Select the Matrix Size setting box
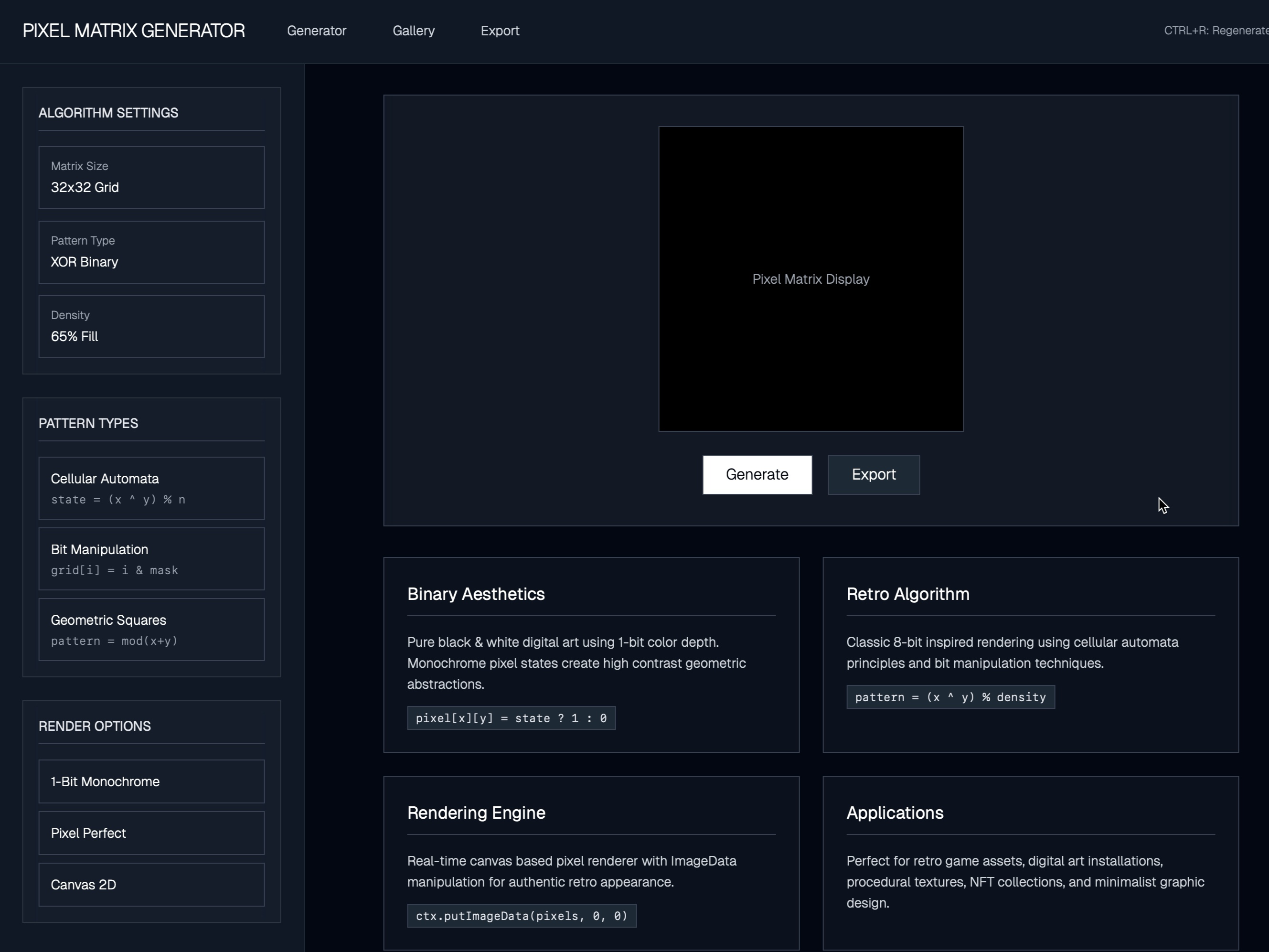The image size is (1269, 952). pyautogui.click(x=151, y=177)
